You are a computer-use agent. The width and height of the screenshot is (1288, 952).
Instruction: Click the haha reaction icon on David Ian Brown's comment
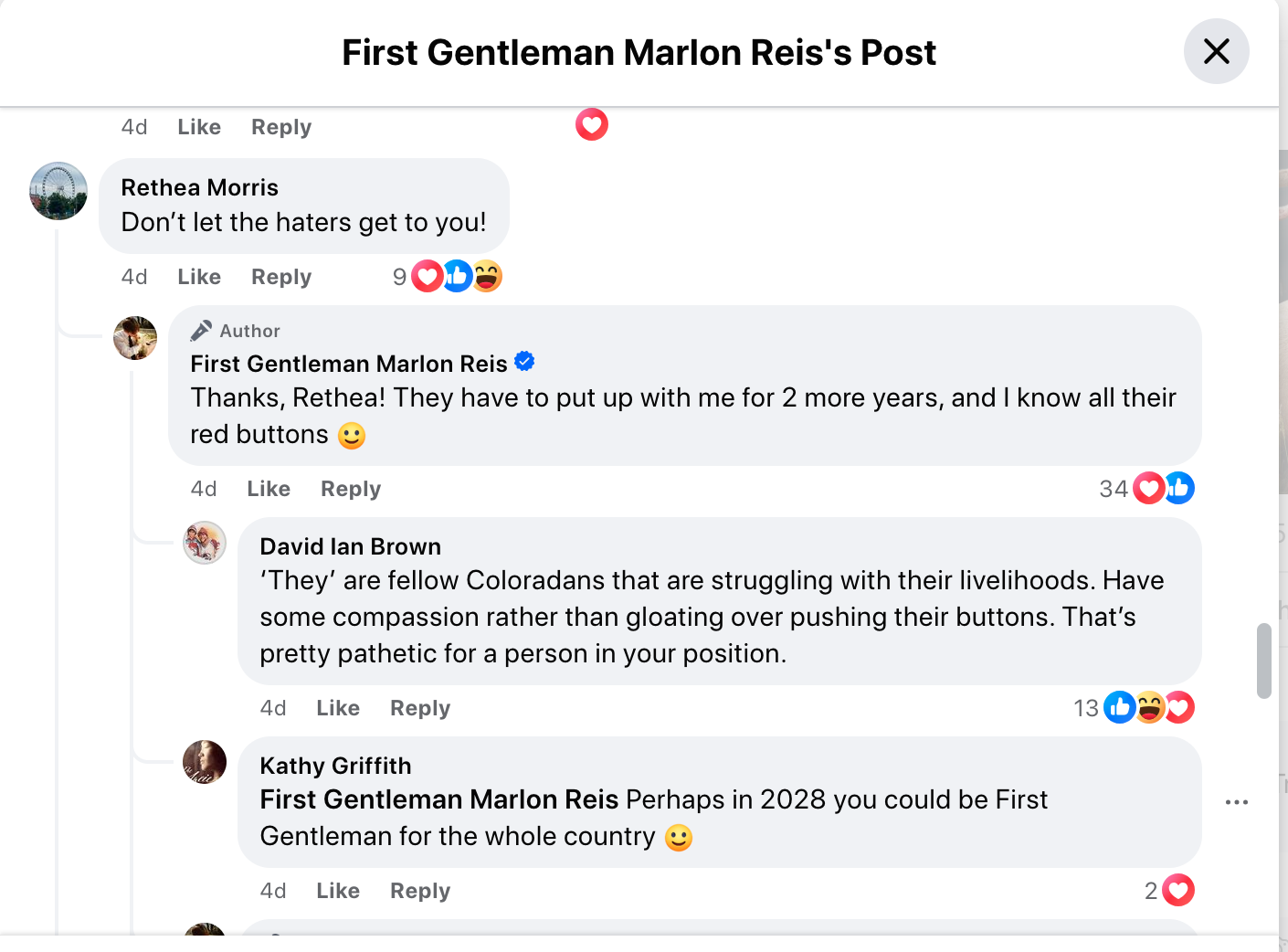tap(1149, 707)
